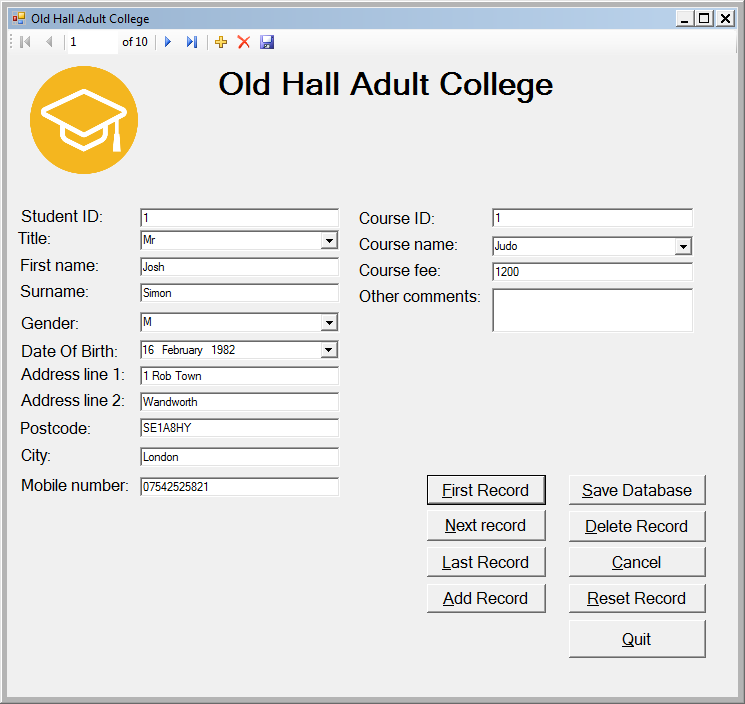This screenshot has width=745, height=704.
Task: Click the Add Record button
Action: (x=486, y=598)
